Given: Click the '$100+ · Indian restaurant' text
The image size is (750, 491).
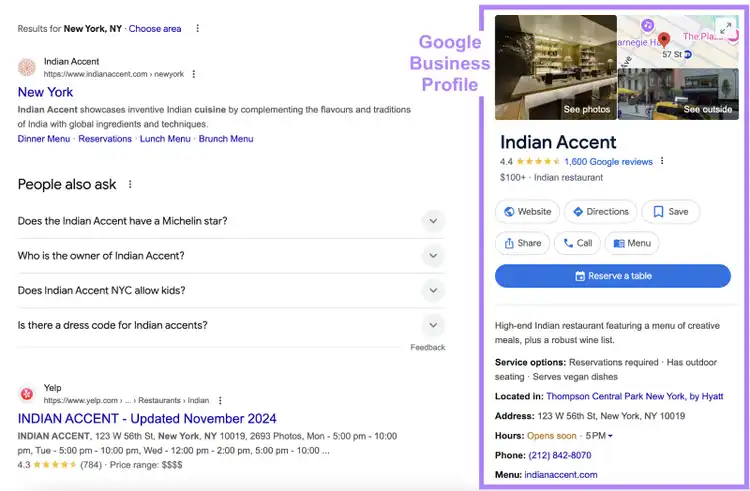Looking at the screenshot, I should (551, 177).
